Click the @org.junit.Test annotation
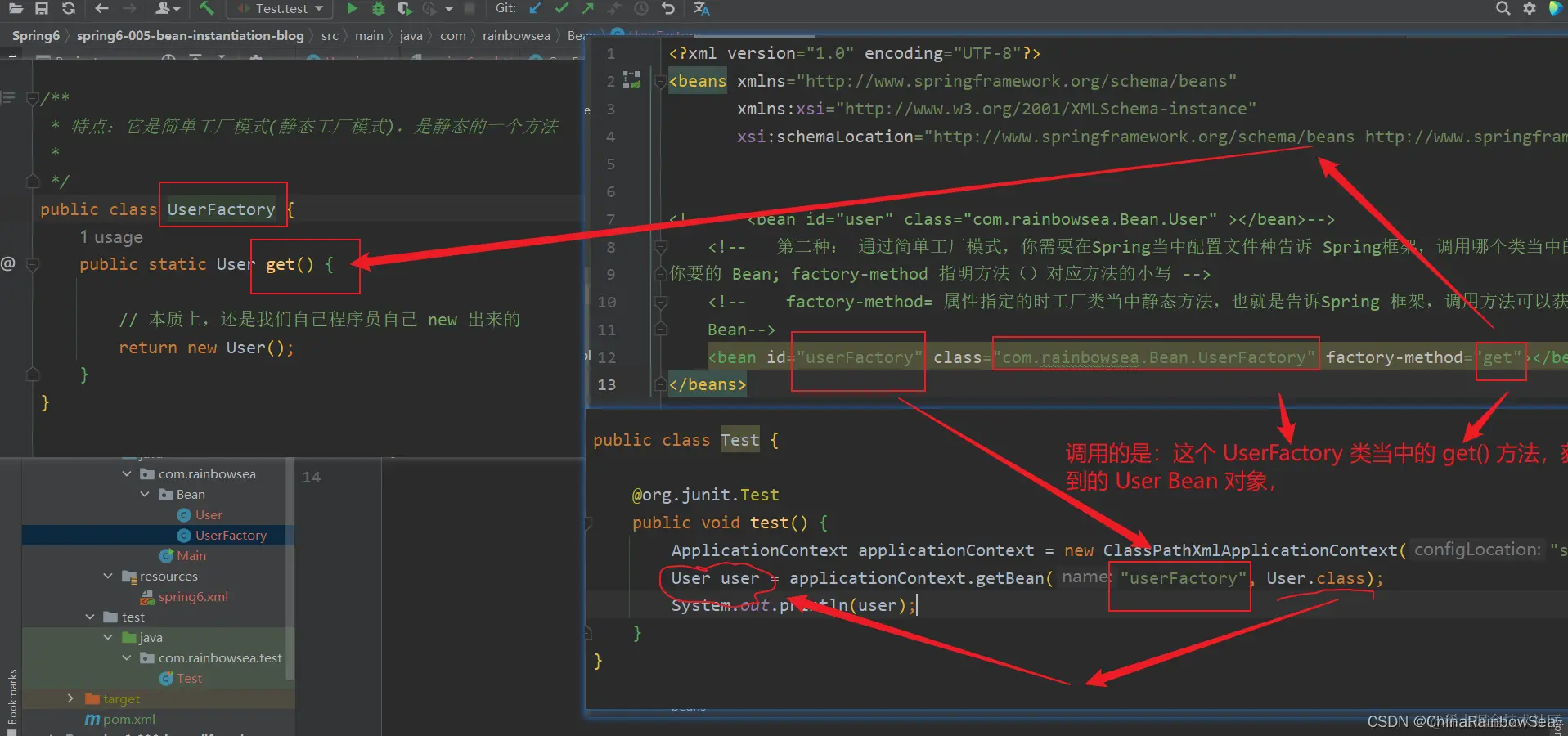 (x=705, y=495)
